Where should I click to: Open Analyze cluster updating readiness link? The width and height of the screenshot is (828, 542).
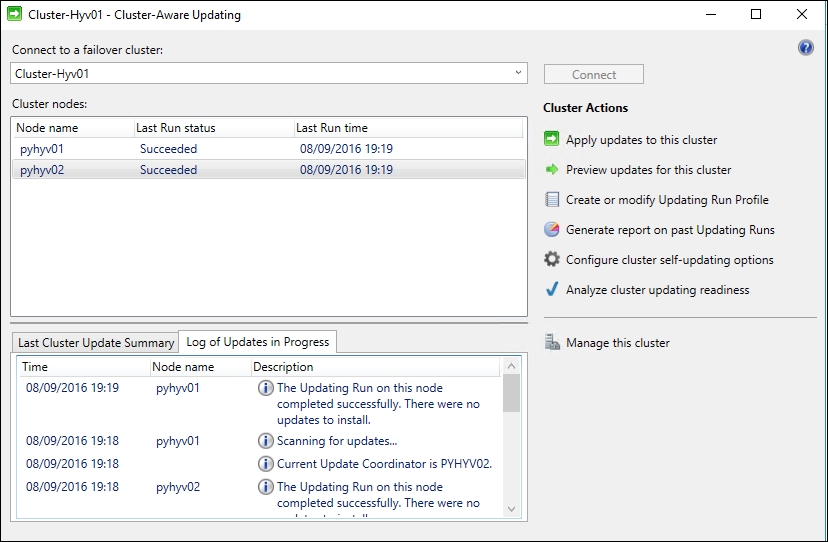(x=657, y=290)
